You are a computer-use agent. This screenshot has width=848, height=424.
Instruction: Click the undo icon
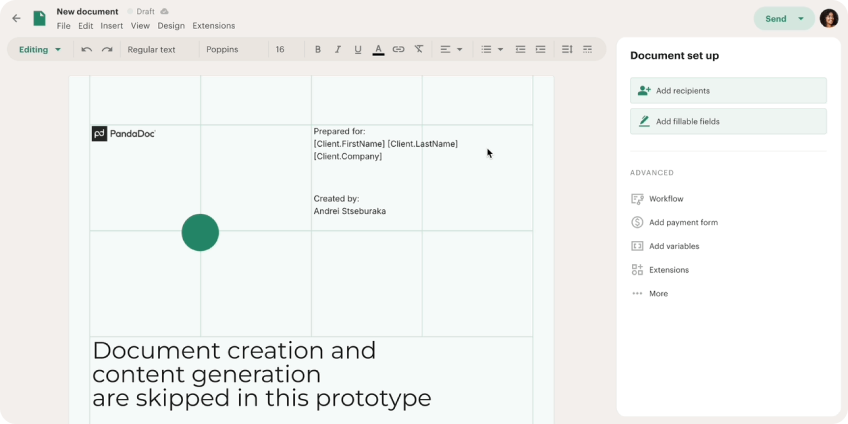[x=87, y=49]
